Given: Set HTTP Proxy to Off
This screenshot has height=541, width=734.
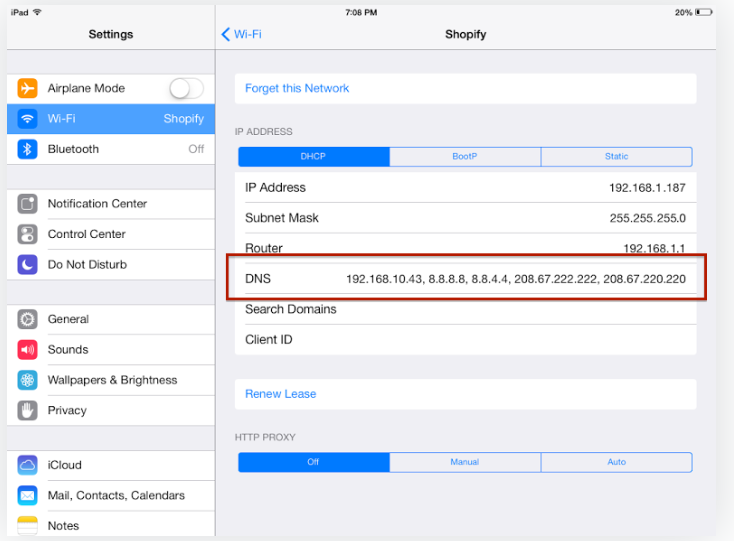Looking at the screenshot, I should pyautogui.click(x=314, y=462).
